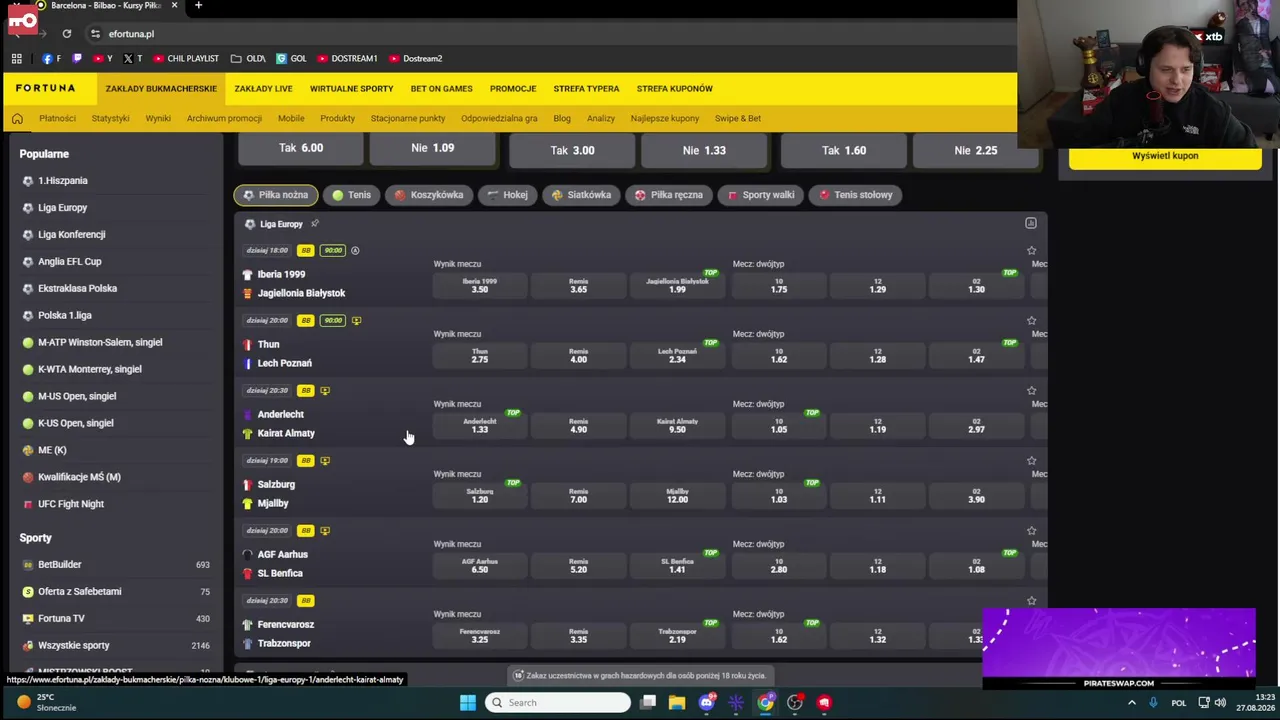Open the GOL bookmark
Screen dimensions: 1280x720
291,59
